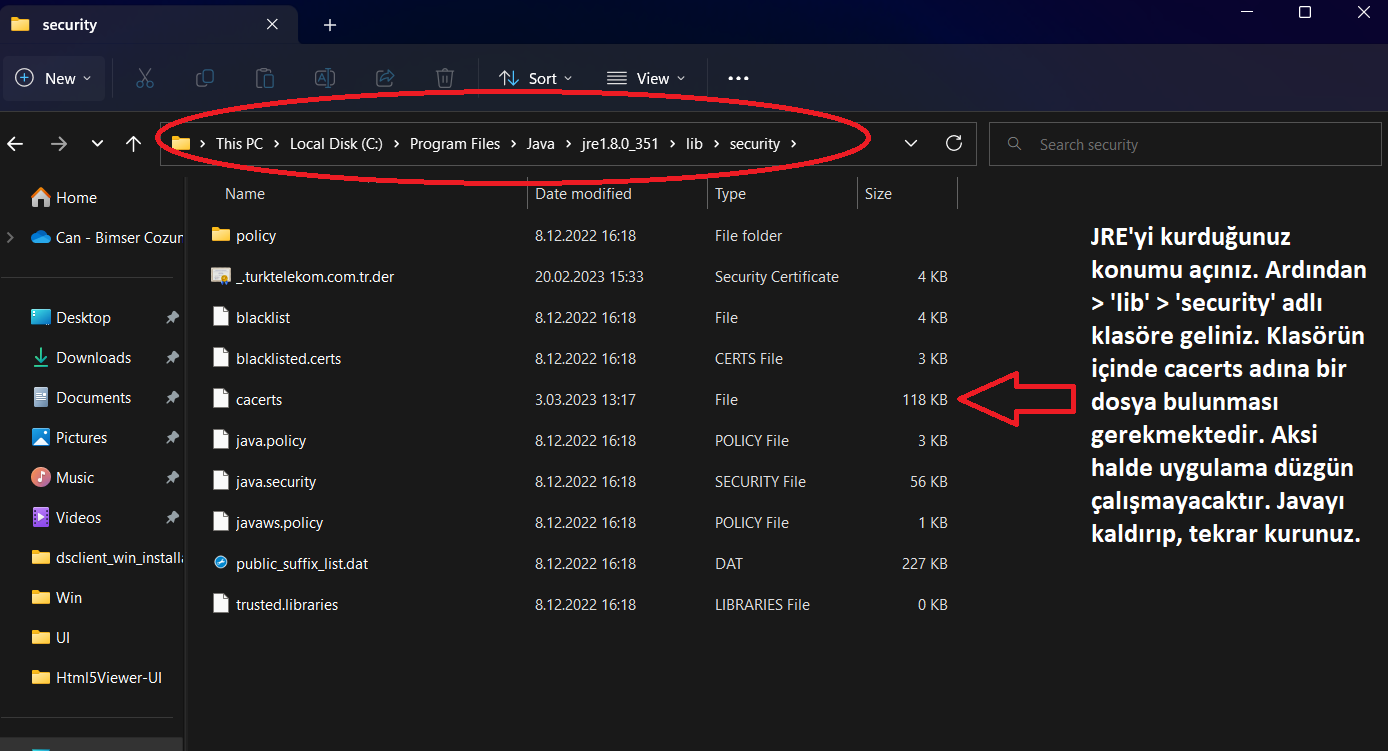
Task: Open the Sort dropdown
Action: 536,78
